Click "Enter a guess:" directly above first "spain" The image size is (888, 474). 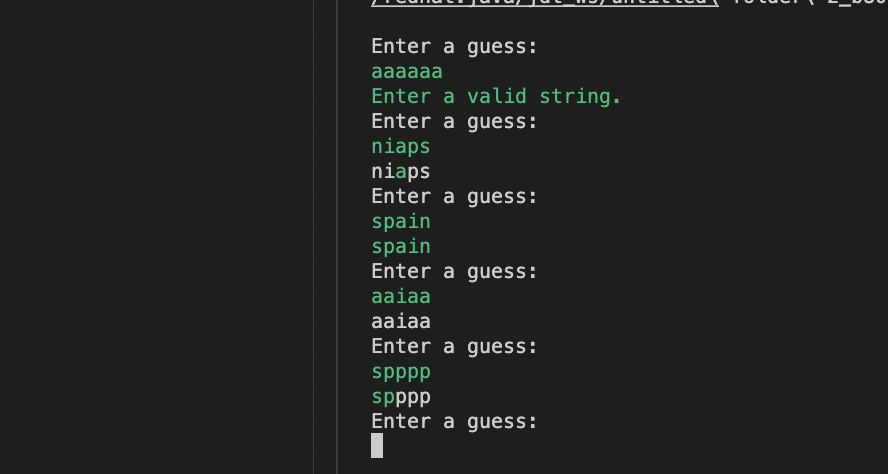(454, 196)
